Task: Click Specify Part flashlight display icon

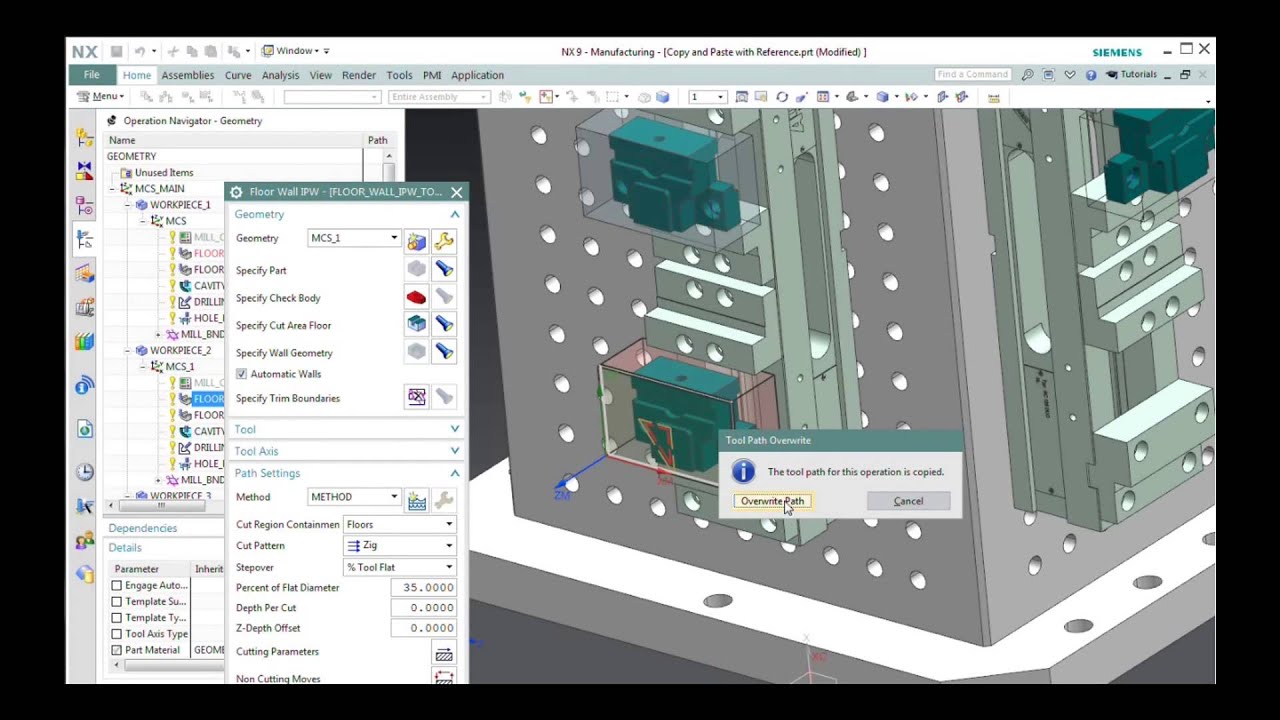Action: coord(444,269)
